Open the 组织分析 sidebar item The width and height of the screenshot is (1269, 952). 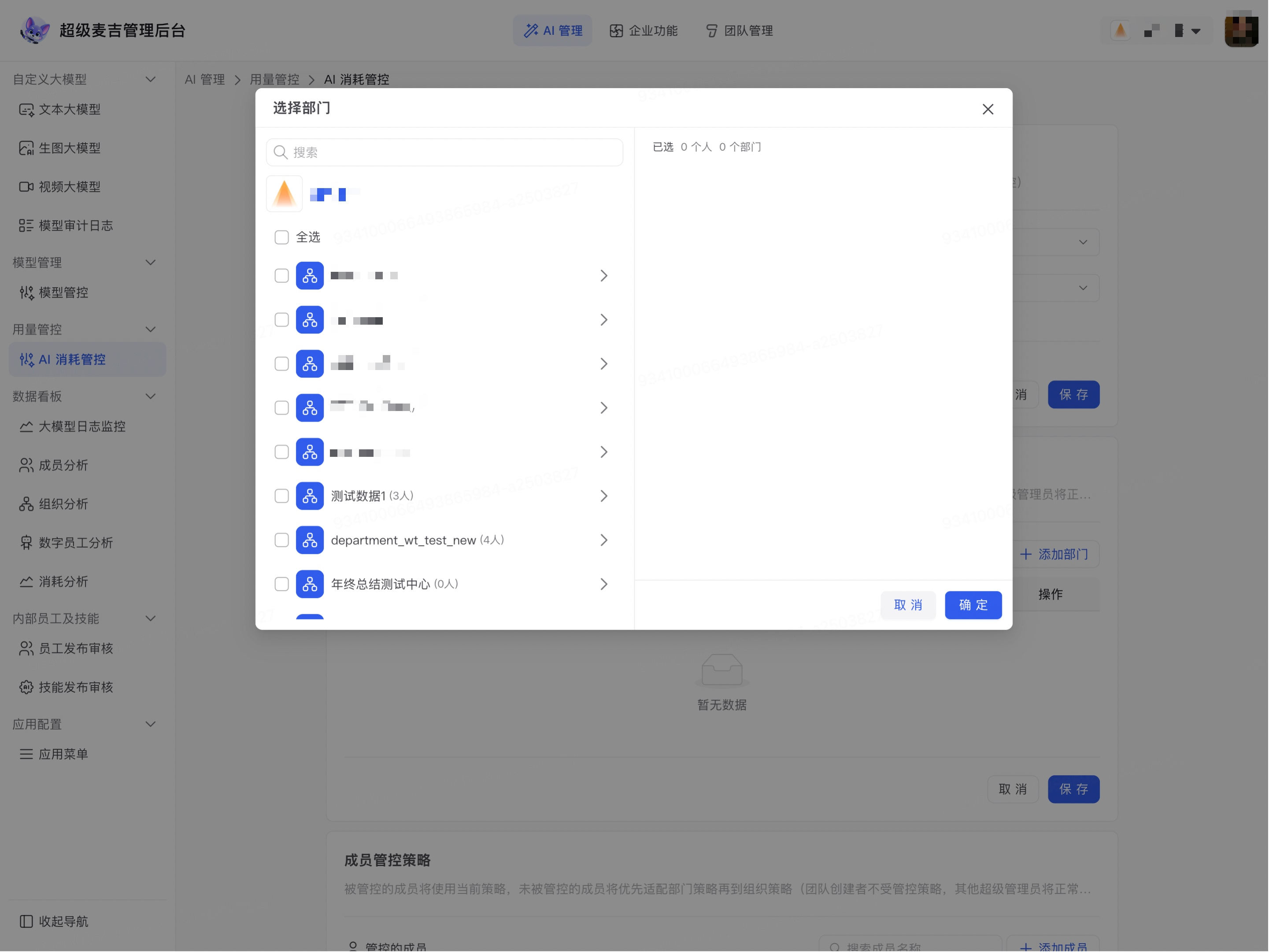coord(87,504)
